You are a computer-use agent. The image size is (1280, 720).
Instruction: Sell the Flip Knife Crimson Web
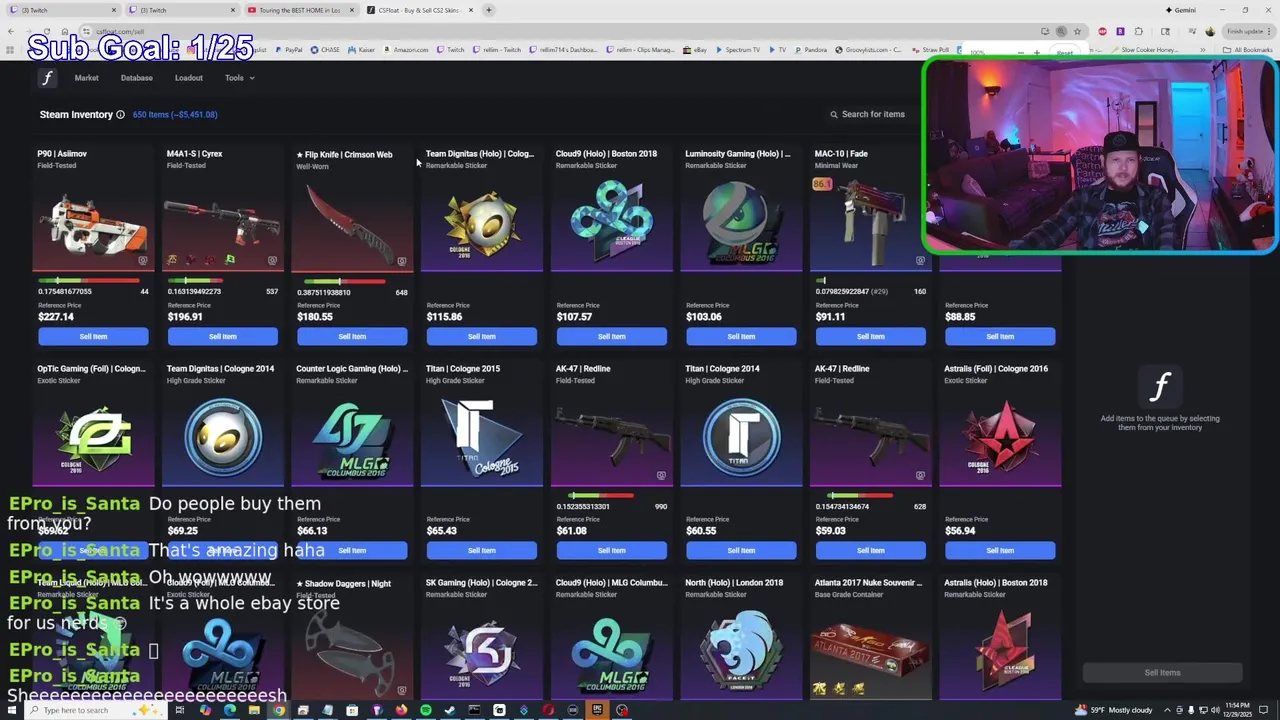[x=352, y=336]
